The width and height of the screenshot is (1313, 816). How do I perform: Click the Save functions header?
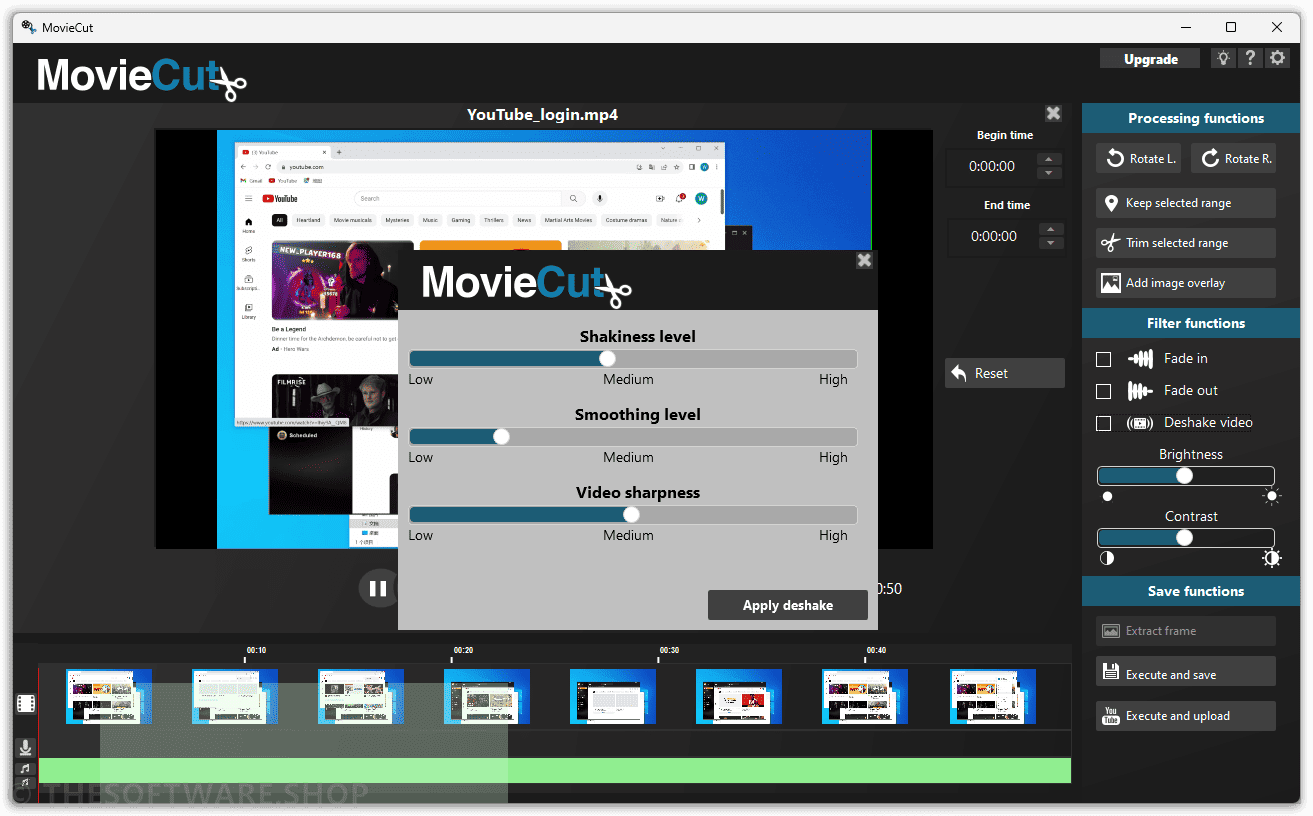(1191, 591)
